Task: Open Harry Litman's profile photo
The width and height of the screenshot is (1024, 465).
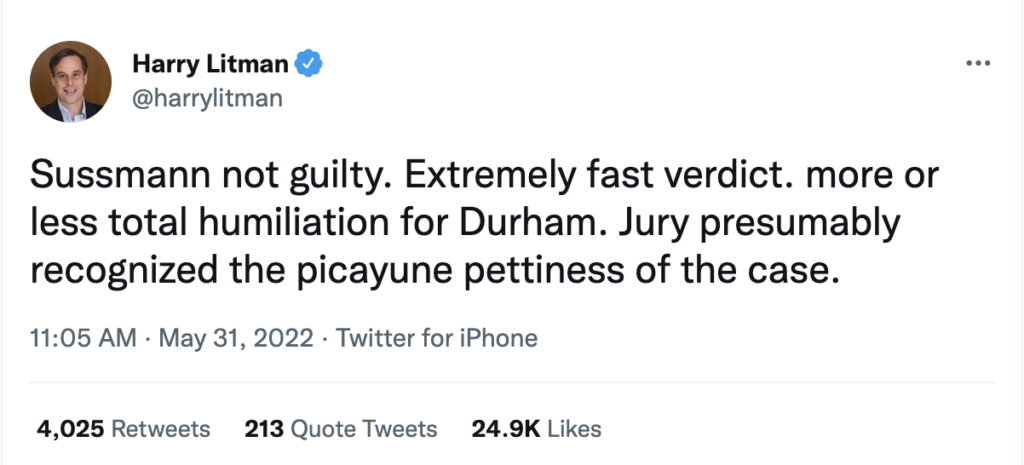Action: point(71,82)
